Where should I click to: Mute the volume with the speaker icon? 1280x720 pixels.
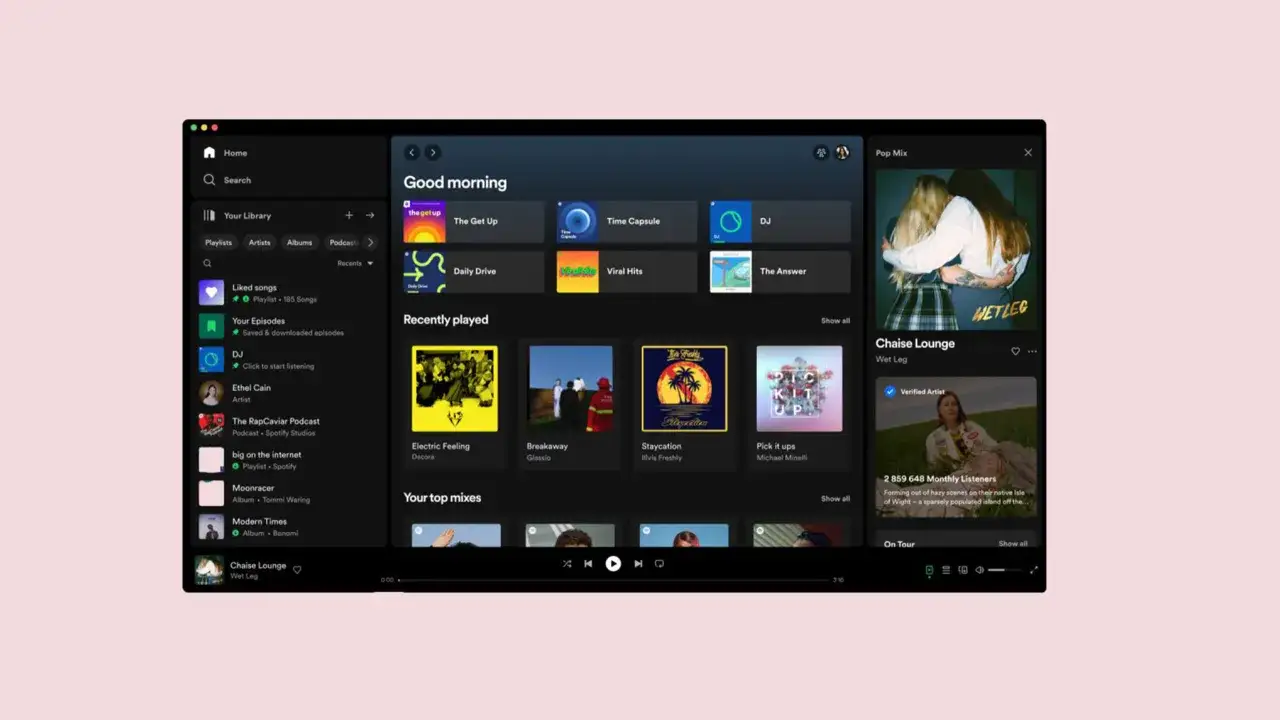pyautogui.click(x=980, y=570)
